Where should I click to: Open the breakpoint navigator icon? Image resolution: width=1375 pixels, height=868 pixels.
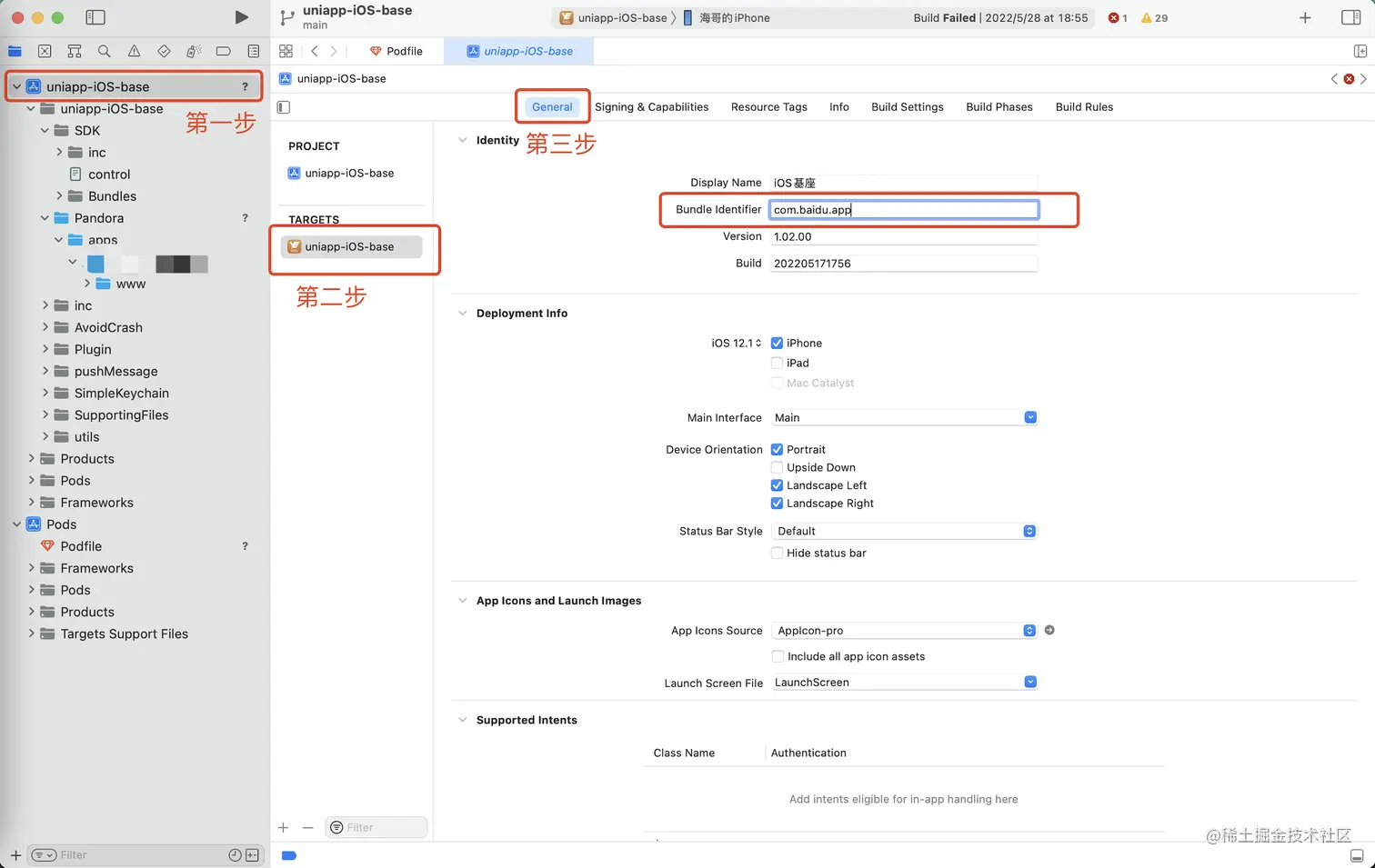[224, 51]
